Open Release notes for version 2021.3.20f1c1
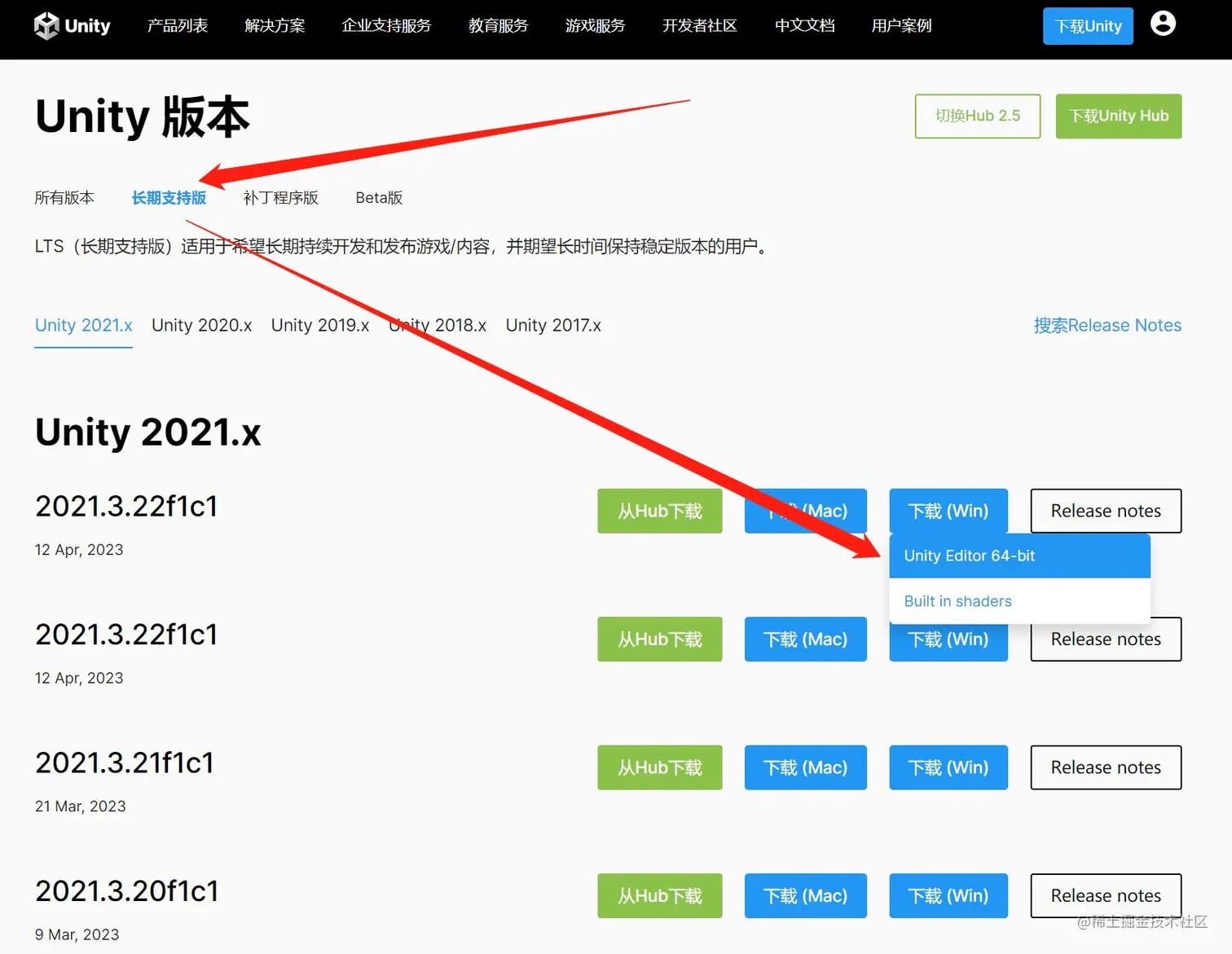This screenshot has height=954, width=1232. click(x=1106, y=896)
